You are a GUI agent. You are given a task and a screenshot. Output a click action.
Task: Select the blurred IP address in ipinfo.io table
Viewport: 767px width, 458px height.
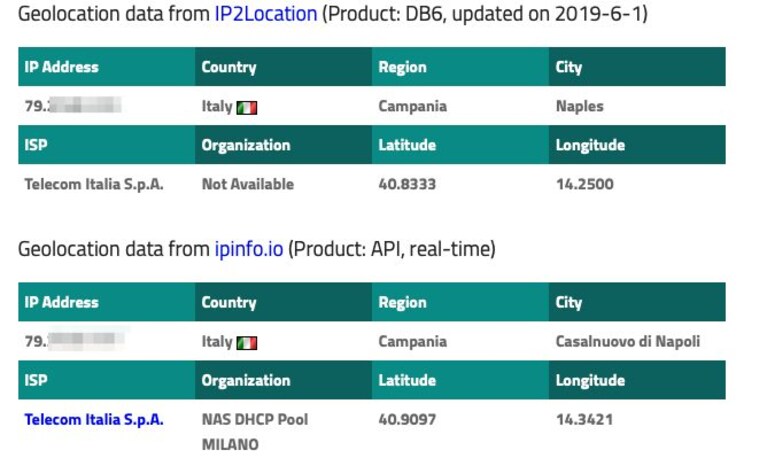(x=73, y=341)
